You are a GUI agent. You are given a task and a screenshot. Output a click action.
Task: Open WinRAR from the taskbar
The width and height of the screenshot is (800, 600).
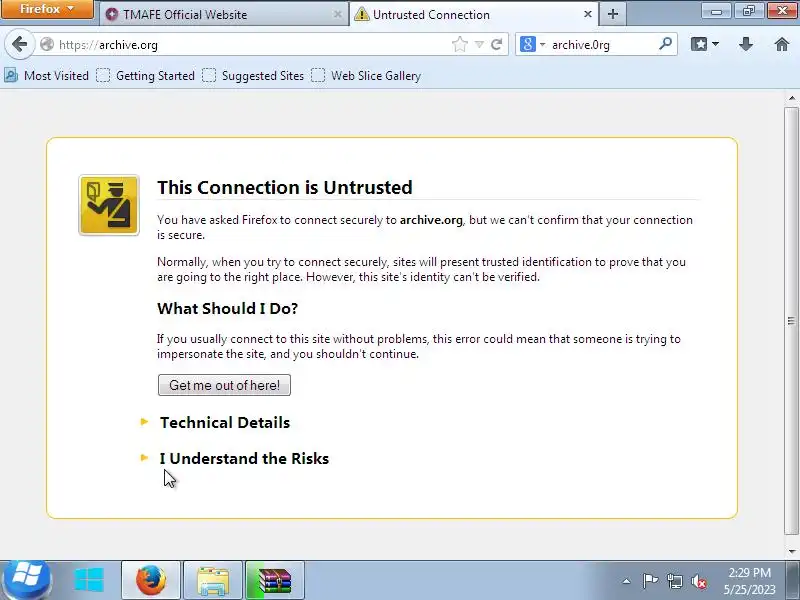tap(275, 580)
